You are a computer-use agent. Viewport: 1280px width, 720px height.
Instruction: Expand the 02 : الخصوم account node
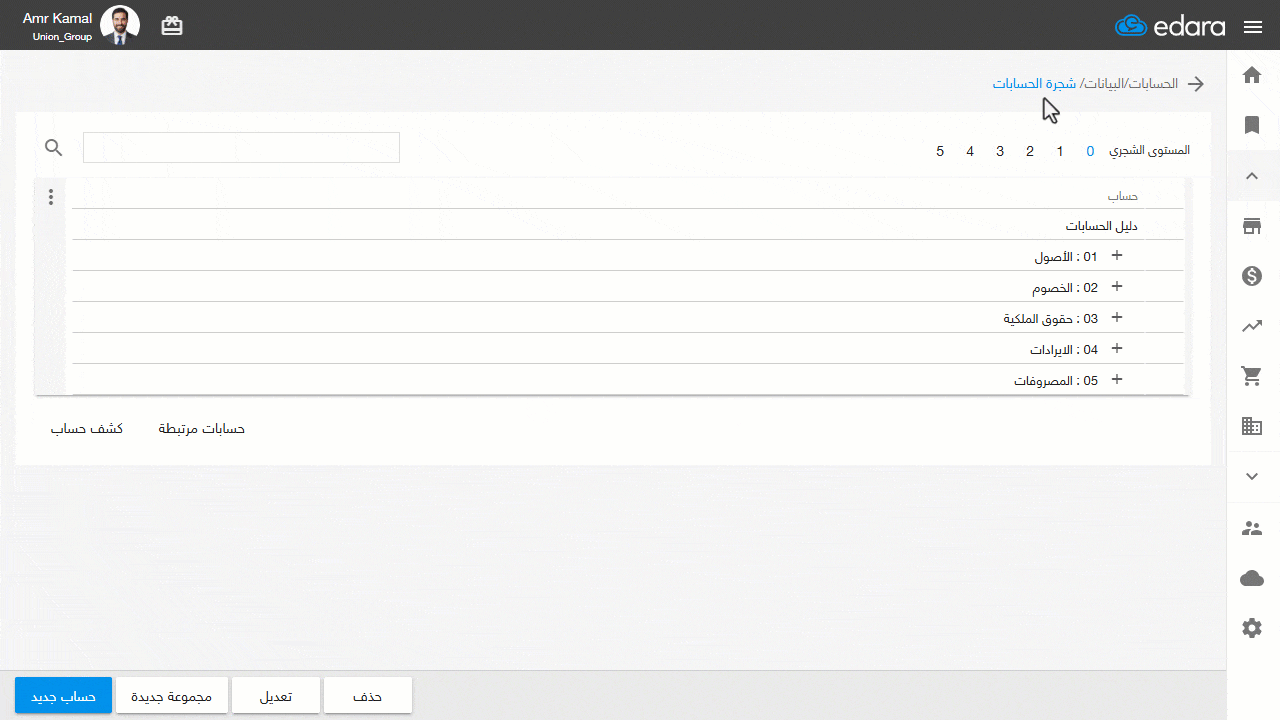coord(1117,287)
